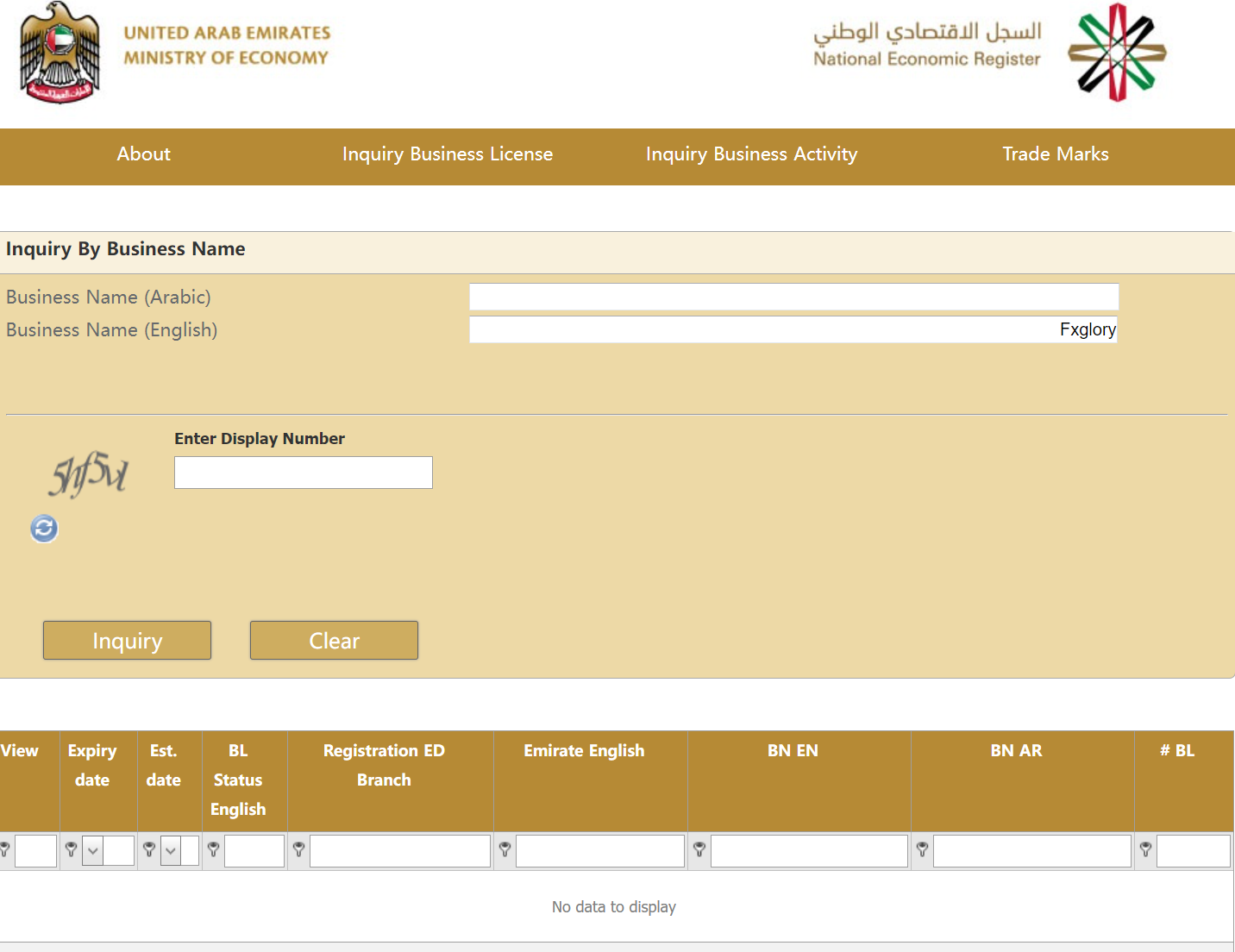1235x952 pixels.
Task: Open filter icon for Expiry date column
Action: pos(72,850)
